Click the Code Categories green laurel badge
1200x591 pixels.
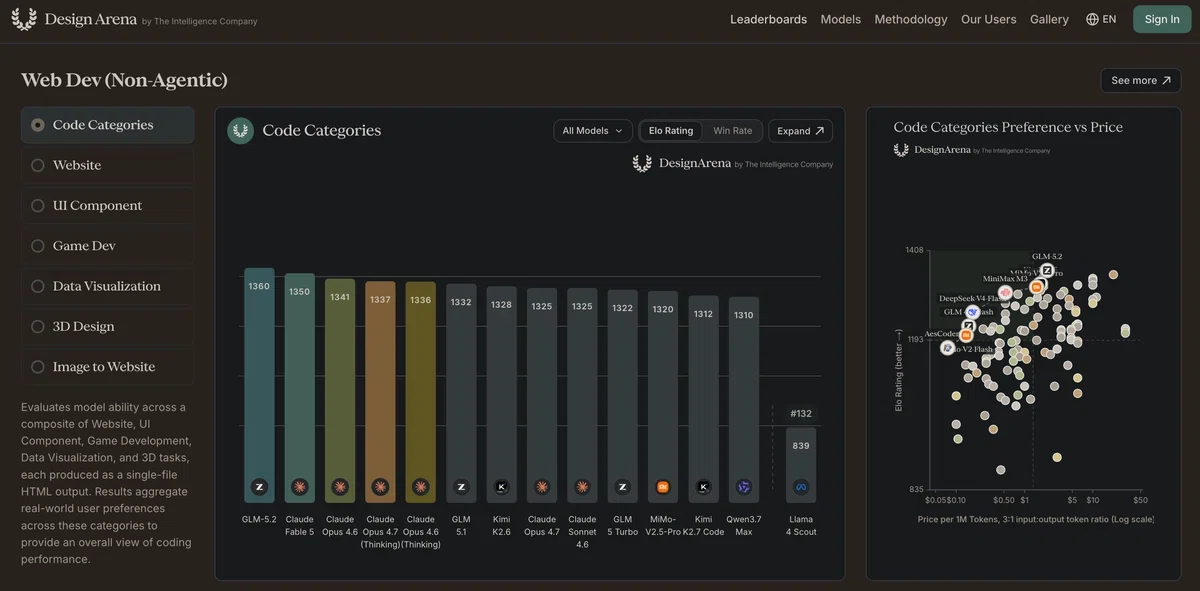pyautogui.click(x=240, y=131)
